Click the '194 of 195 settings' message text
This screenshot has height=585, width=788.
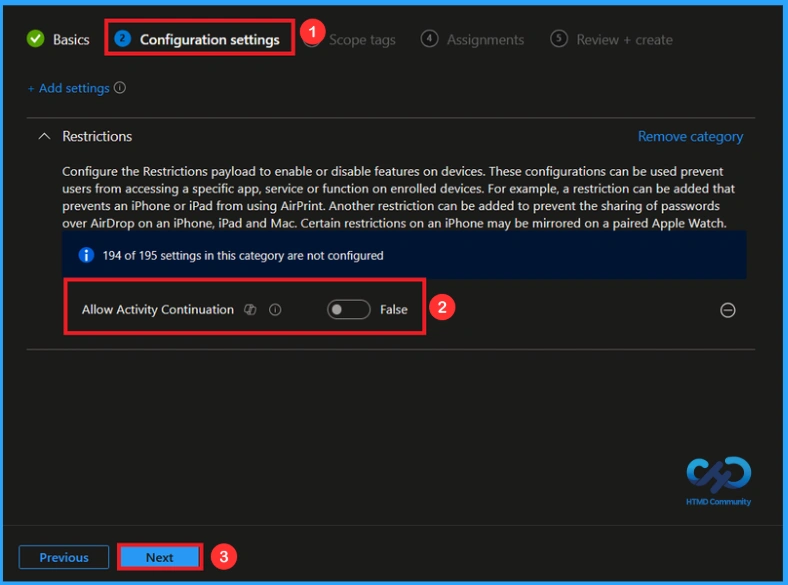[243, 255]
